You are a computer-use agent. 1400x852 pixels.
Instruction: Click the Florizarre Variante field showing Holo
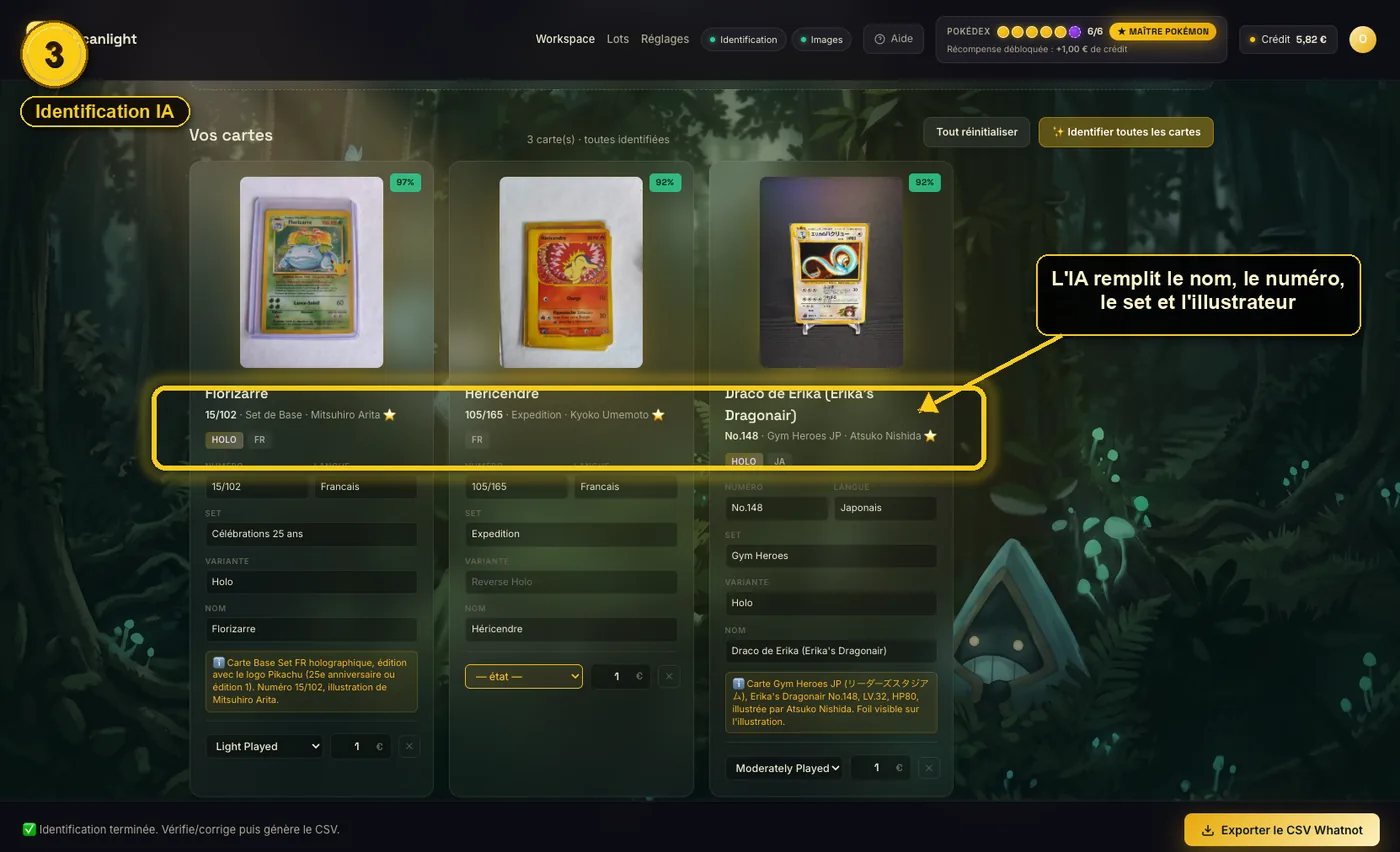coord(311,582)
